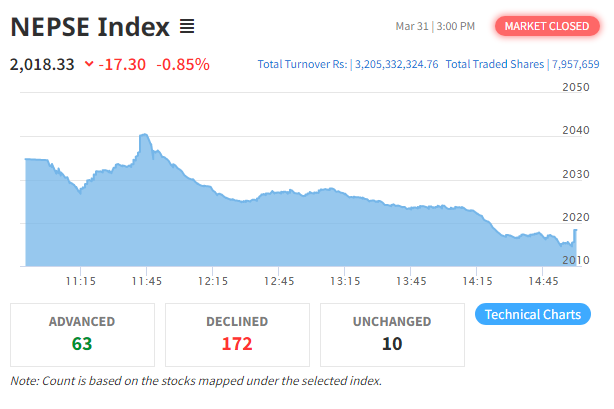Click the NEPSE Index title
The width and height of the screenshot is (614, 409).
[90, 27]
